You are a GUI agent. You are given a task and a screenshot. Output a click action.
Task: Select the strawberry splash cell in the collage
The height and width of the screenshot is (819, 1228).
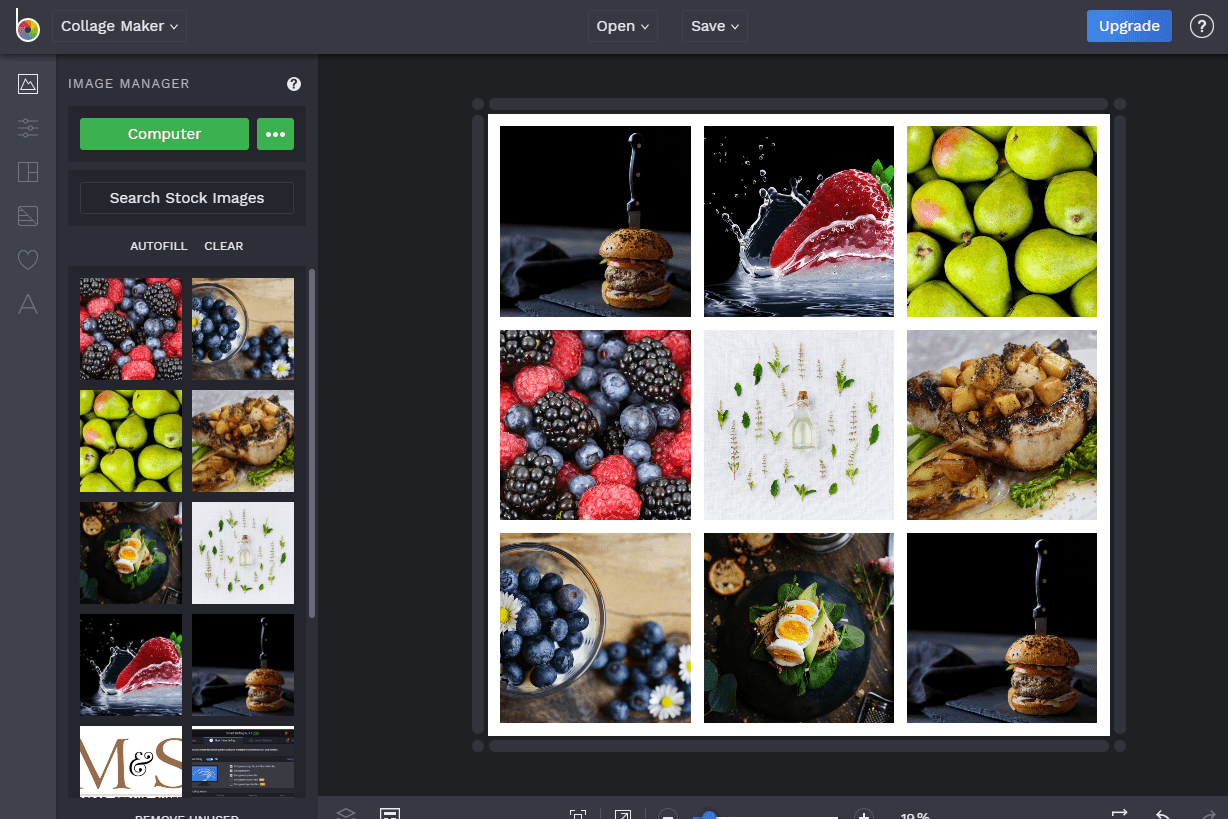799,221
